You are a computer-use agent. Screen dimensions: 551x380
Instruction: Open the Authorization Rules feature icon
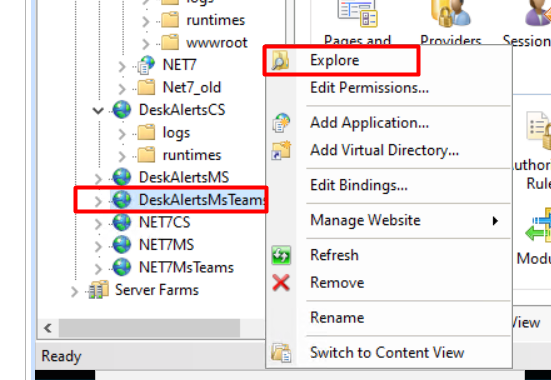(x=538, y=130)
